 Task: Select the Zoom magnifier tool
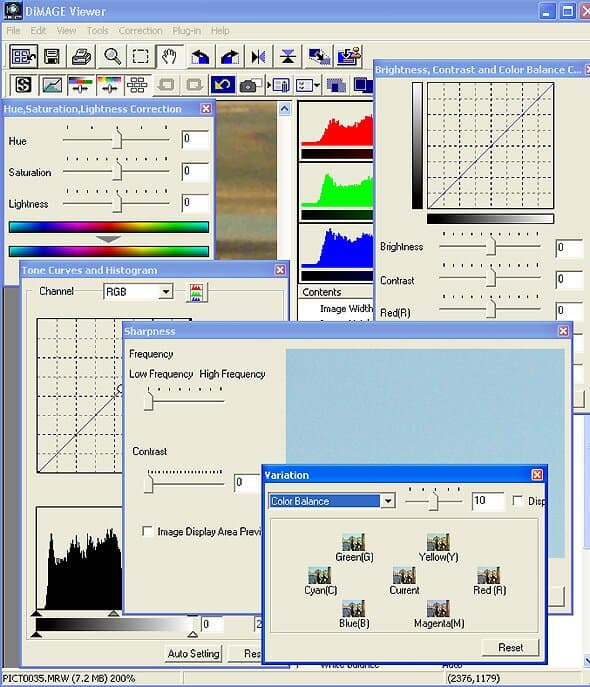pyautogui.click(x=112, y=57)
